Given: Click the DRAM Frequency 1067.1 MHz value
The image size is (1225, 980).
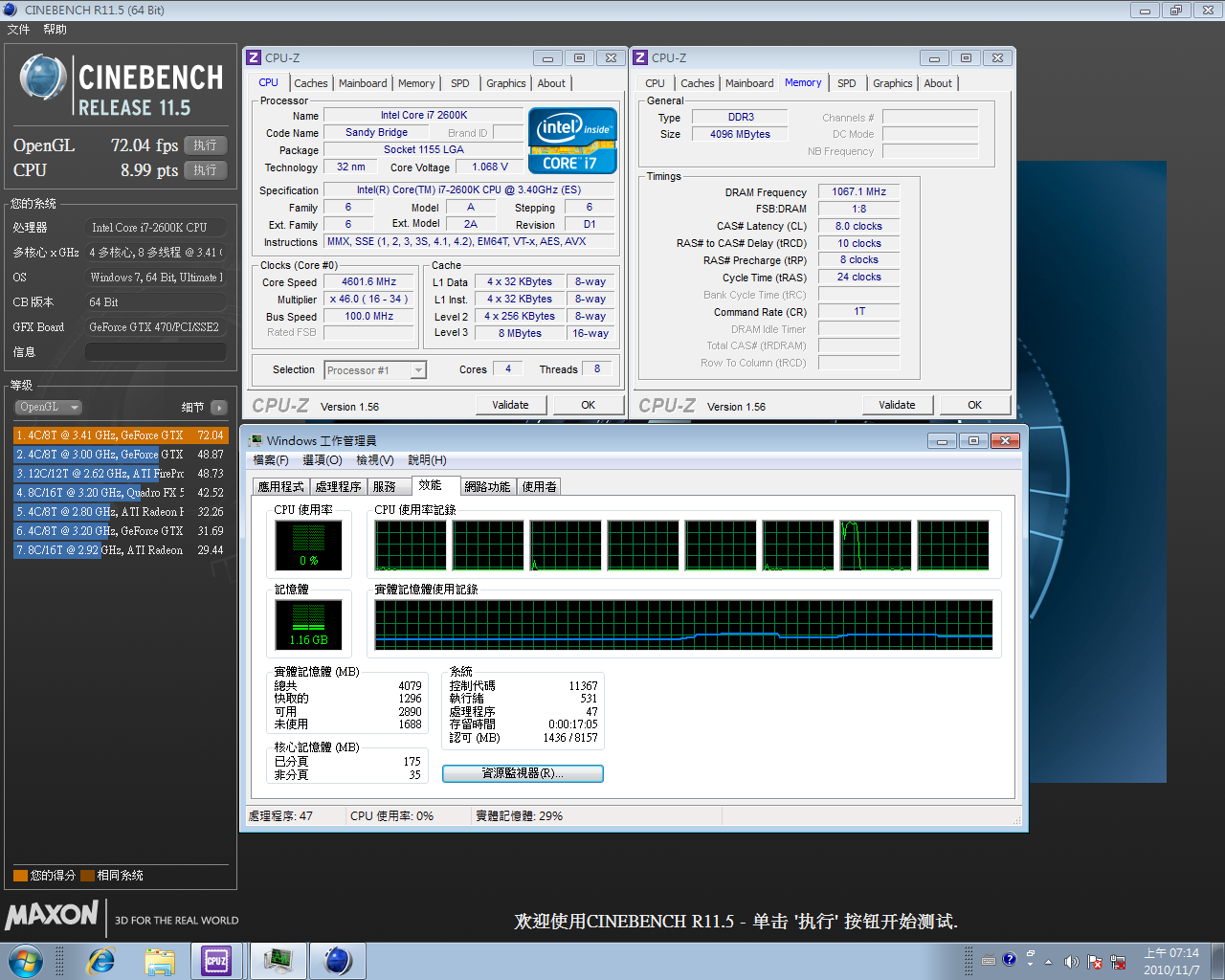Looking at the screenshot, I should (x=858, y=192).
